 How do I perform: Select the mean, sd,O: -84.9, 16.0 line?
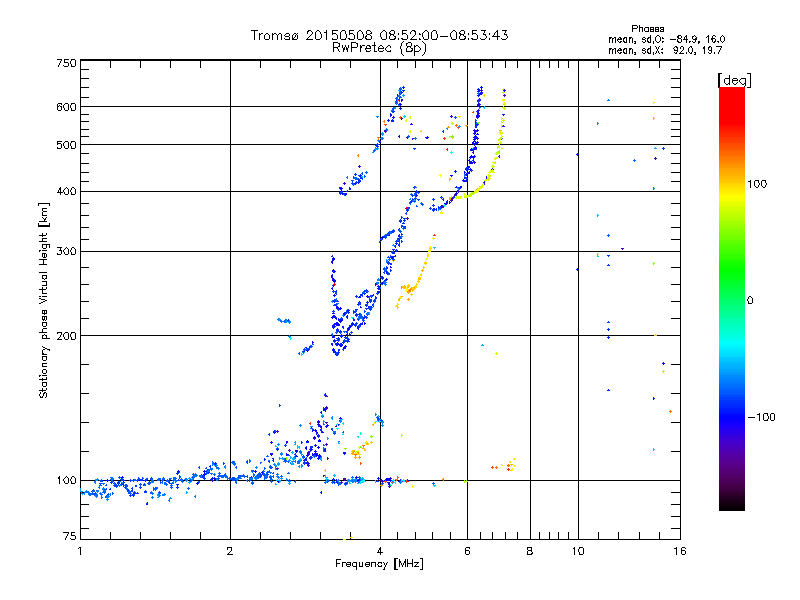[666, 39]
